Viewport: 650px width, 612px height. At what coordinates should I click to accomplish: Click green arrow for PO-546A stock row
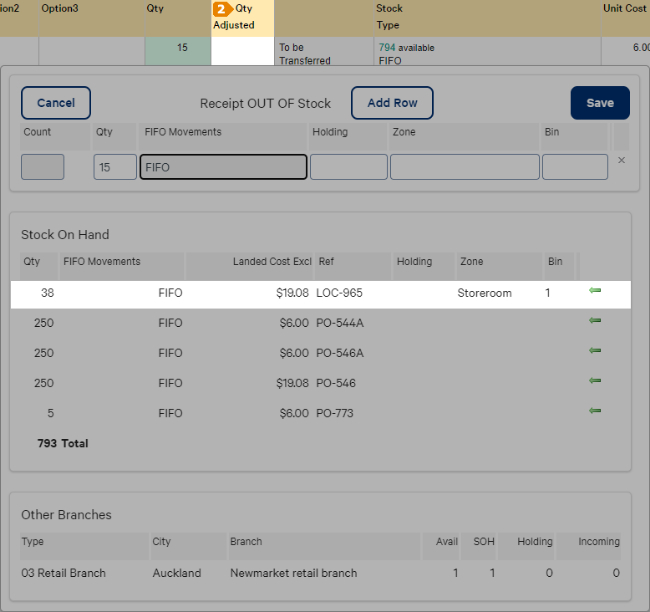tap(595, 351)
